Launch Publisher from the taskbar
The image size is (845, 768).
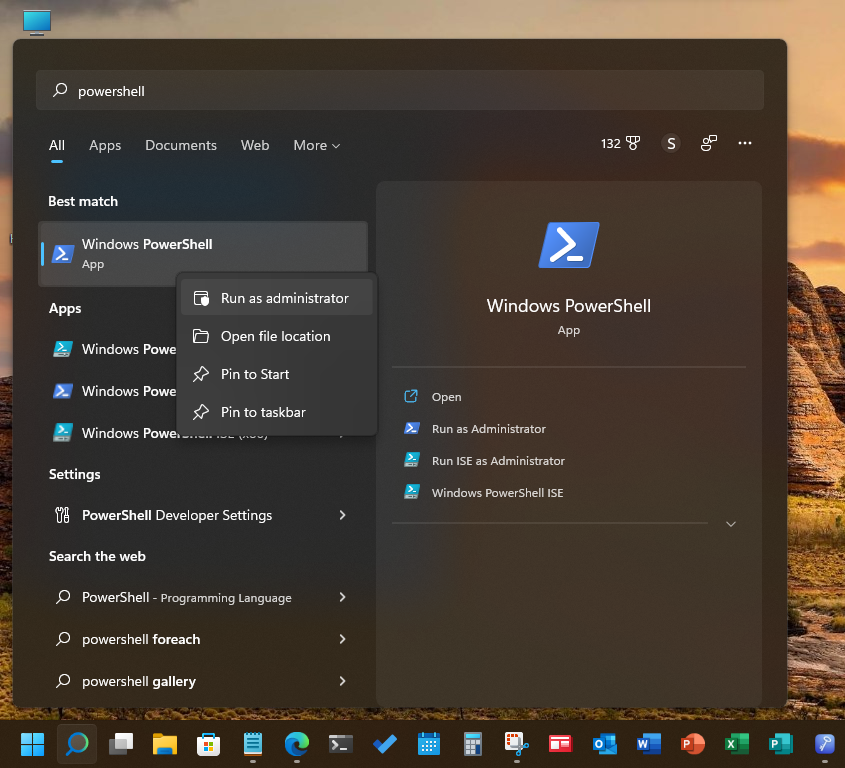[x=780, y=744]
